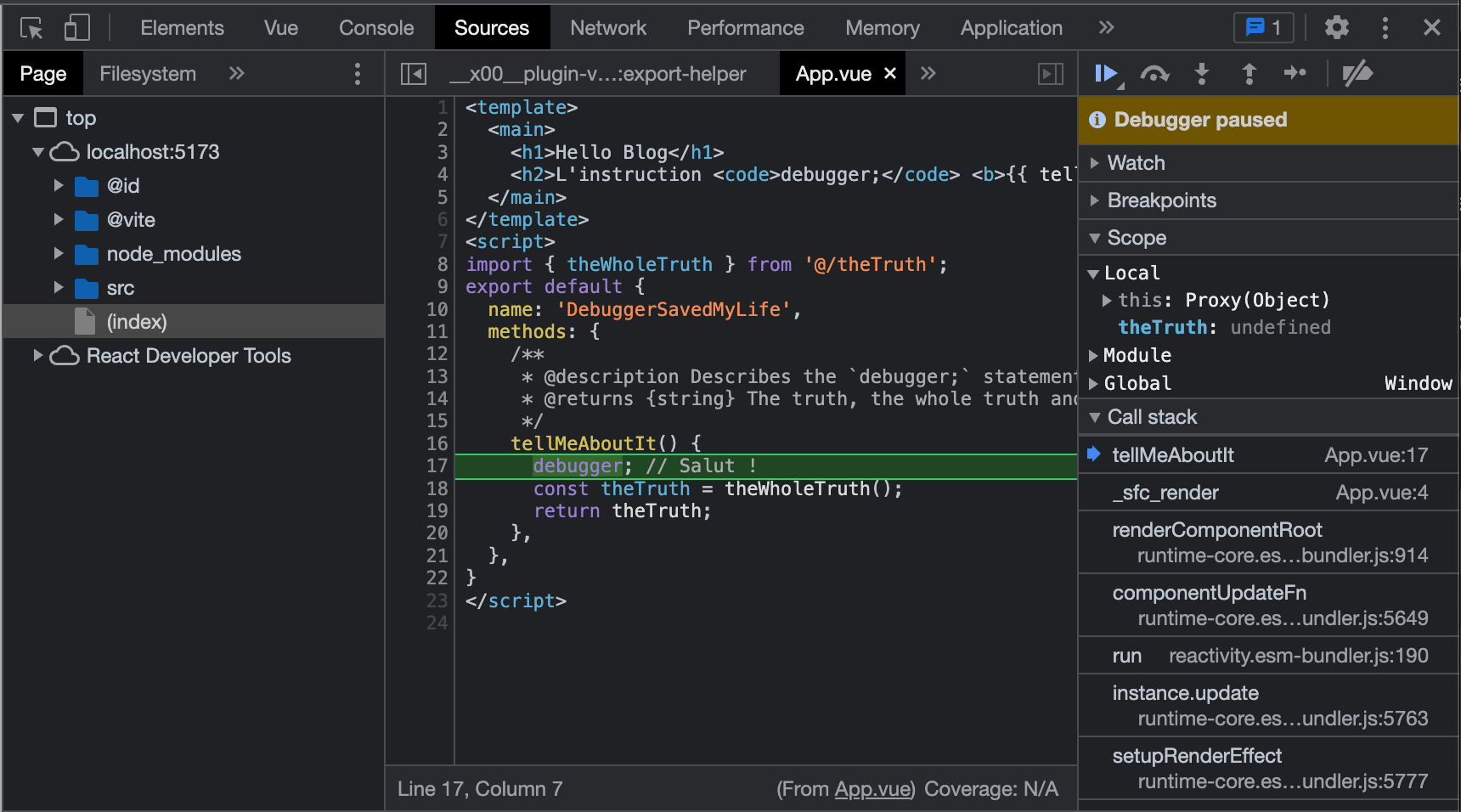
Task: Resume script execution in the debugger
Action: coord(1105,73)
